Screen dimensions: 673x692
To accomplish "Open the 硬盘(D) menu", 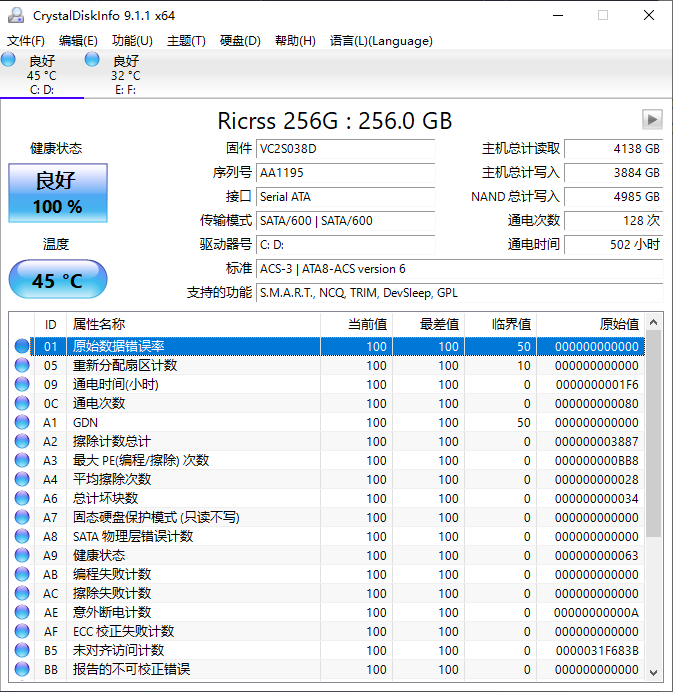I will [240, 41].
